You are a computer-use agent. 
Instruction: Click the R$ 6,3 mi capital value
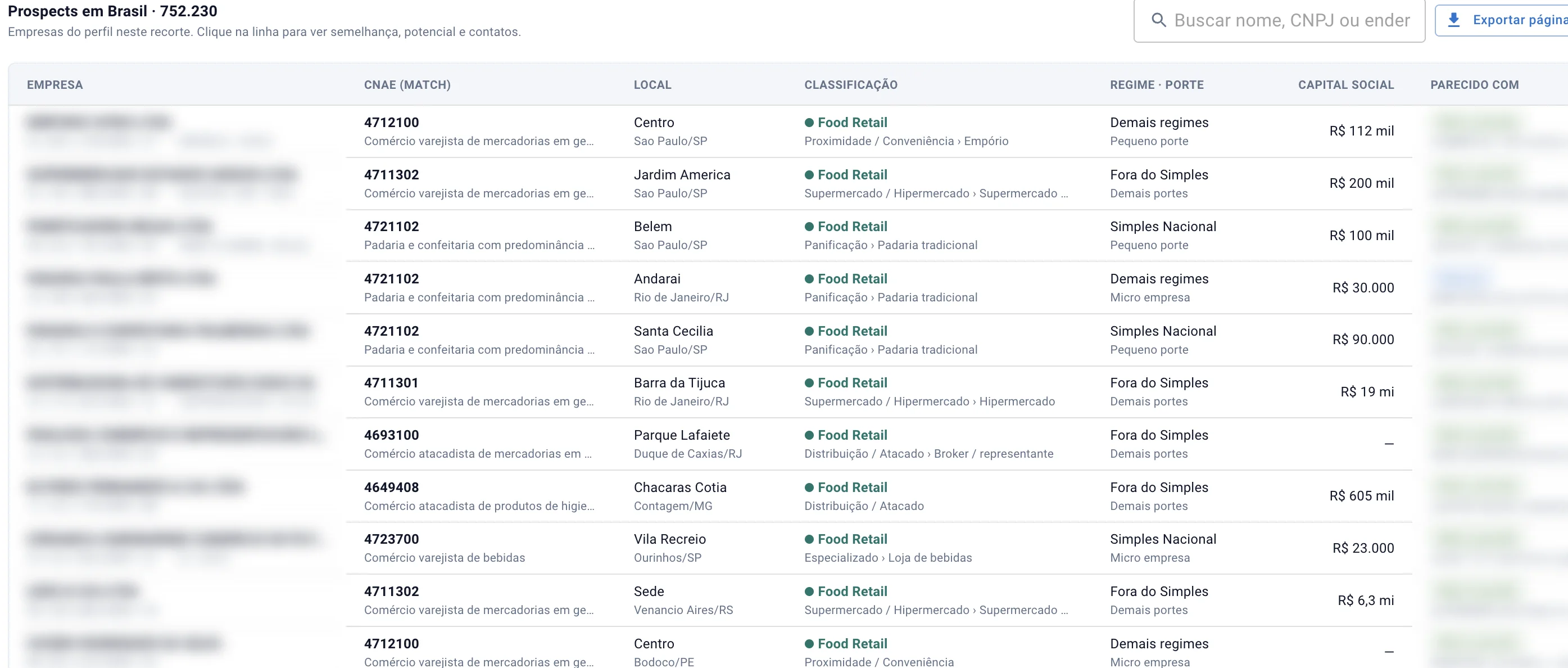pyautogui.click(x=1365, y=601)
